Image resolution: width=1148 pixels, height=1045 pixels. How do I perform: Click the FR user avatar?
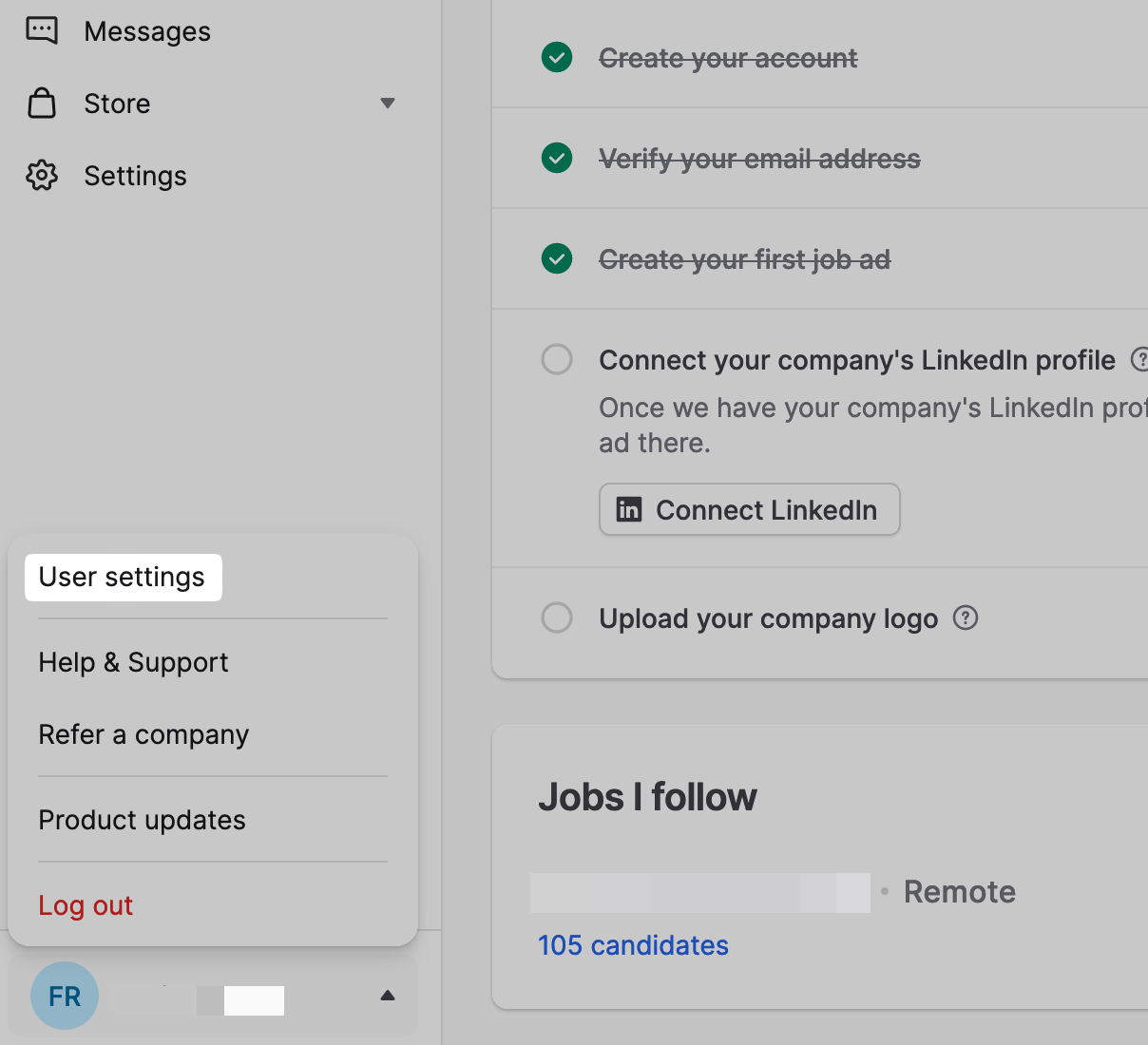[65, 996]
